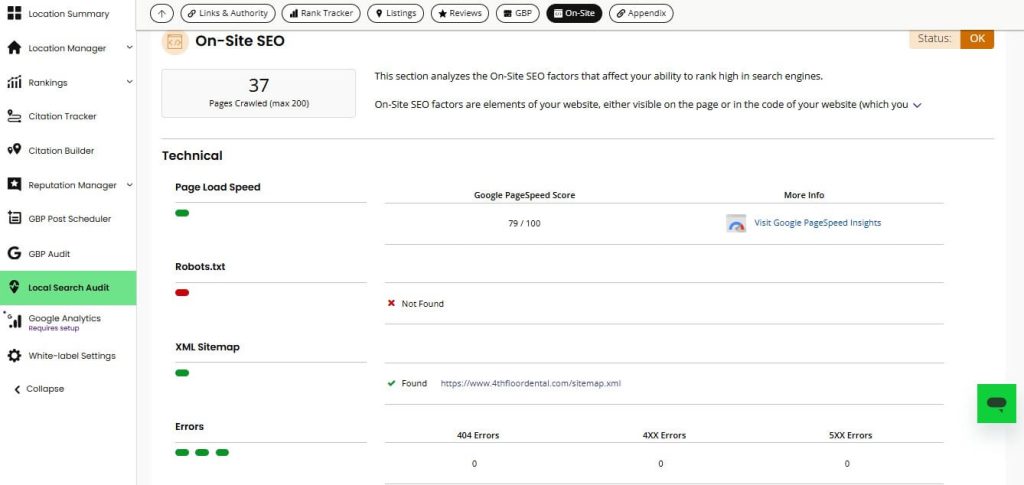Expand Reputation Manager submenu chevron
This screenshot has height=485, width=1024.
[129, 185]
